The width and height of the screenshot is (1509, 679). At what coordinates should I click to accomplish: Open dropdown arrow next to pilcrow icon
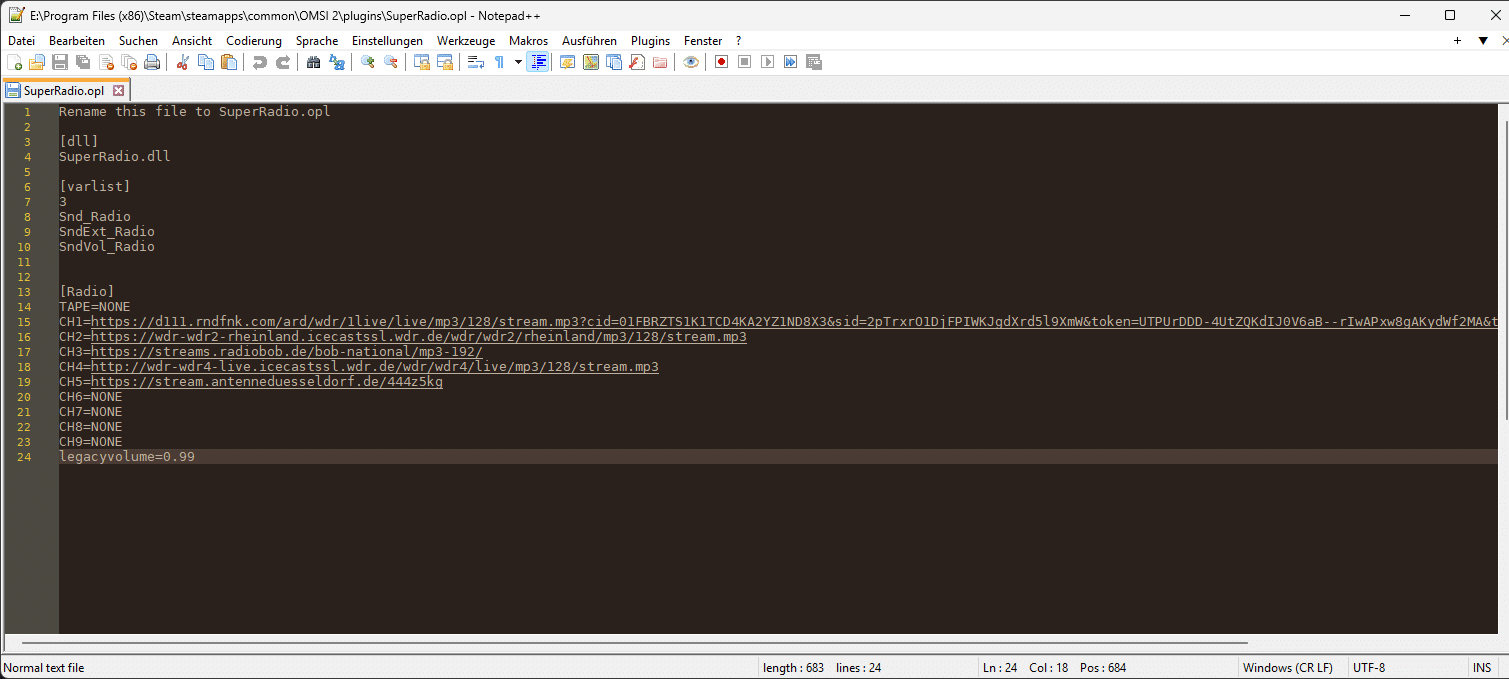tap(518, 62)
